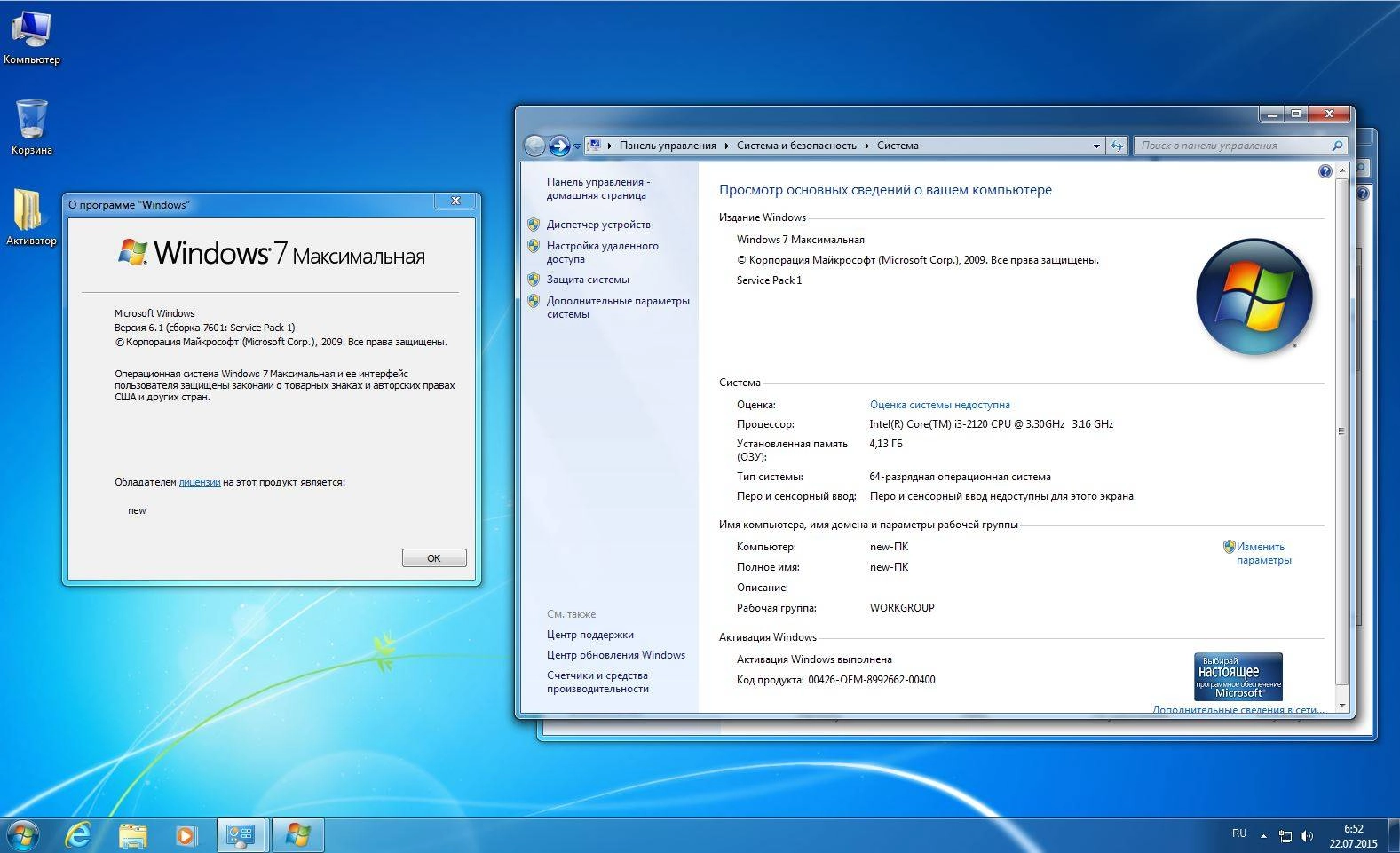Click product code 00426-OEM-8992662-00400
Image resolution: width=1400 pixels, height=853 pixels.
871,680
